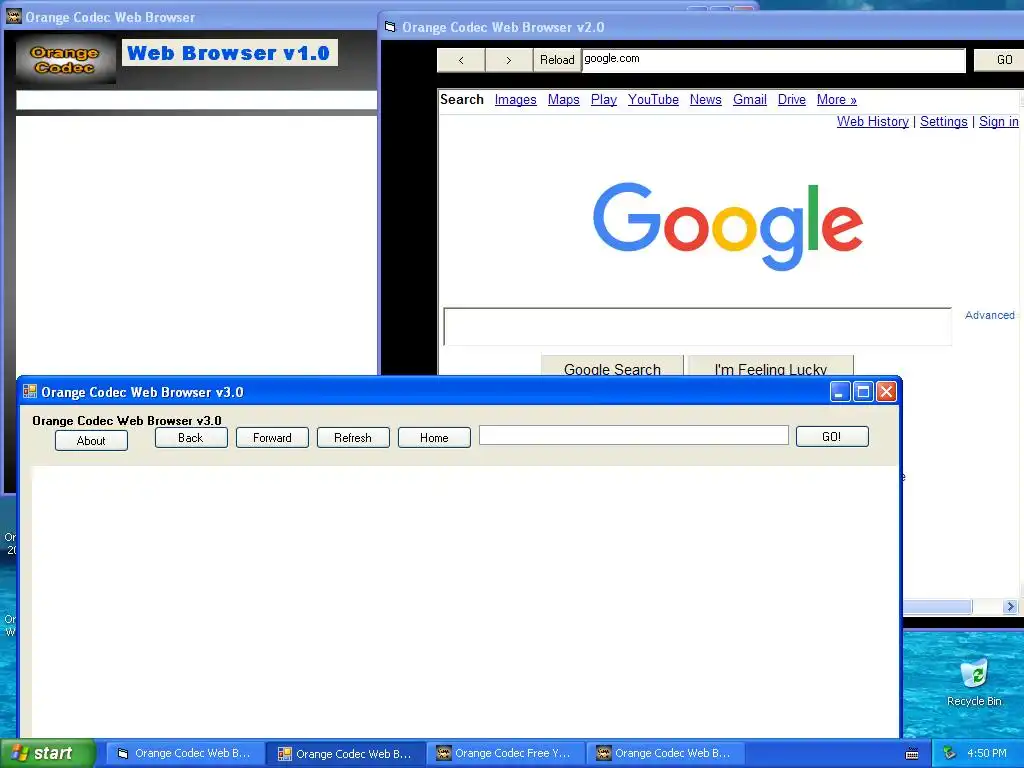This screenshot has height=768, width=1024.
Task: Click the v3.0 browser title bar icon
Action: tap(30, 391)
